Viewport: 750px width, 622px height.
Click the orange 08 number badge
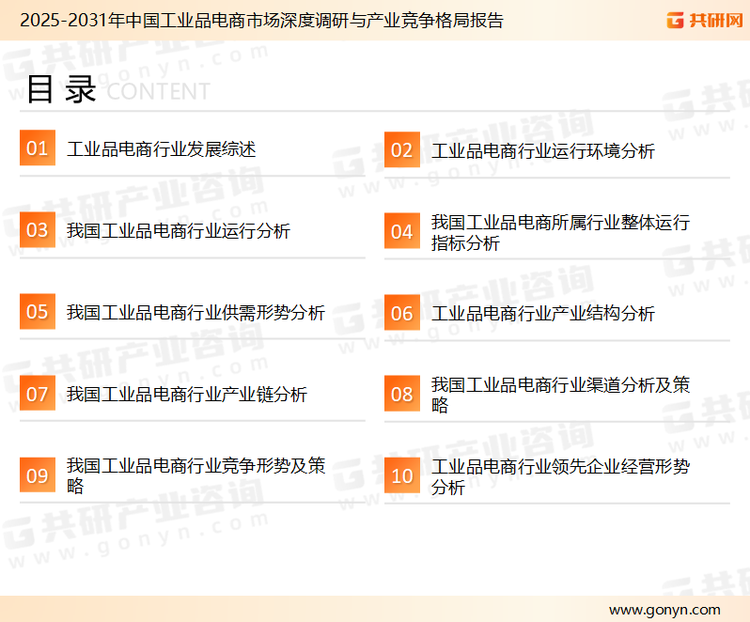click(x=402, y=394)
